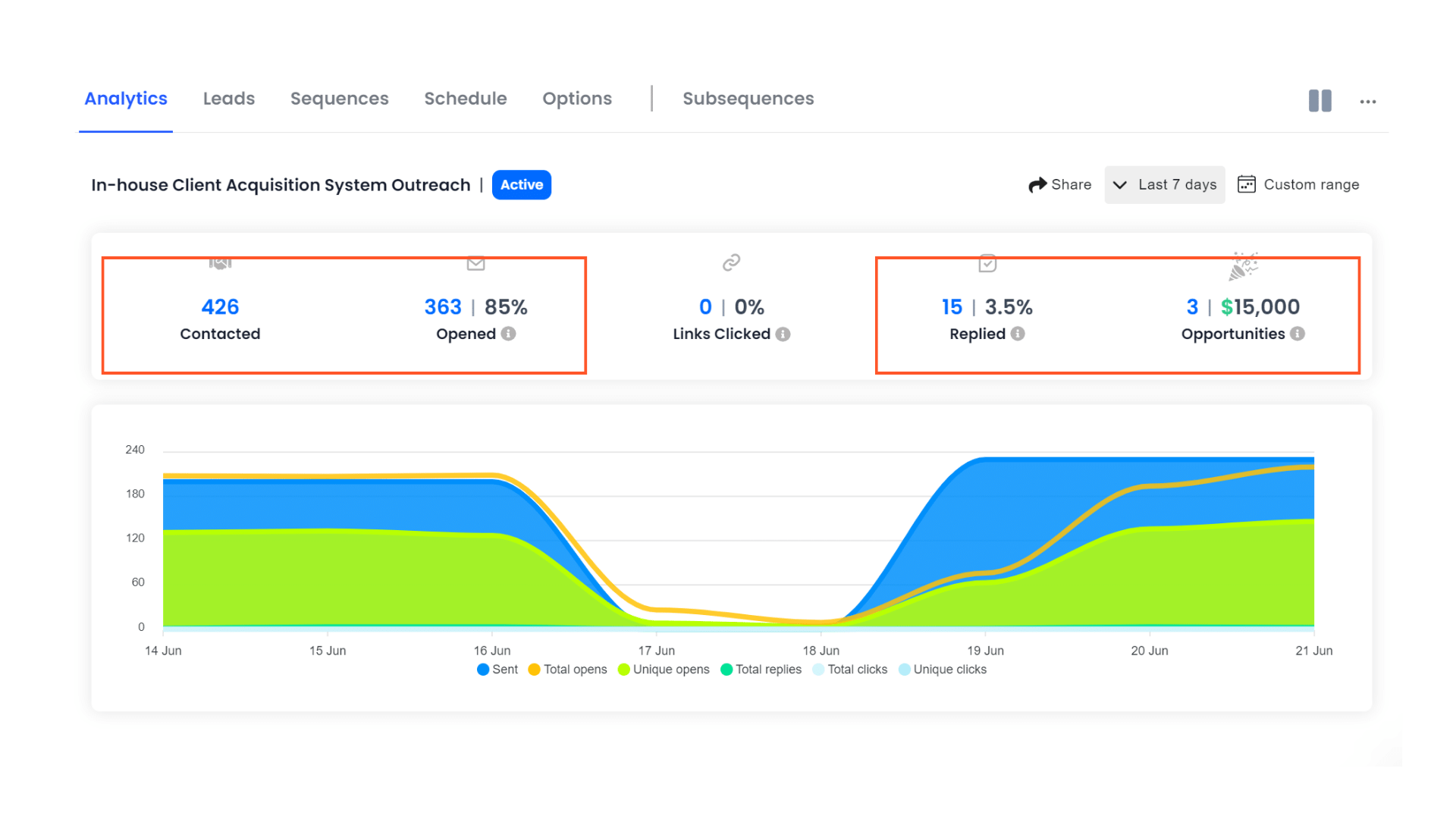Click the 3.5% reply rate
The width and height of the screenshot is (1456, 819).
pyautogui.click(x=1009, y=307)
